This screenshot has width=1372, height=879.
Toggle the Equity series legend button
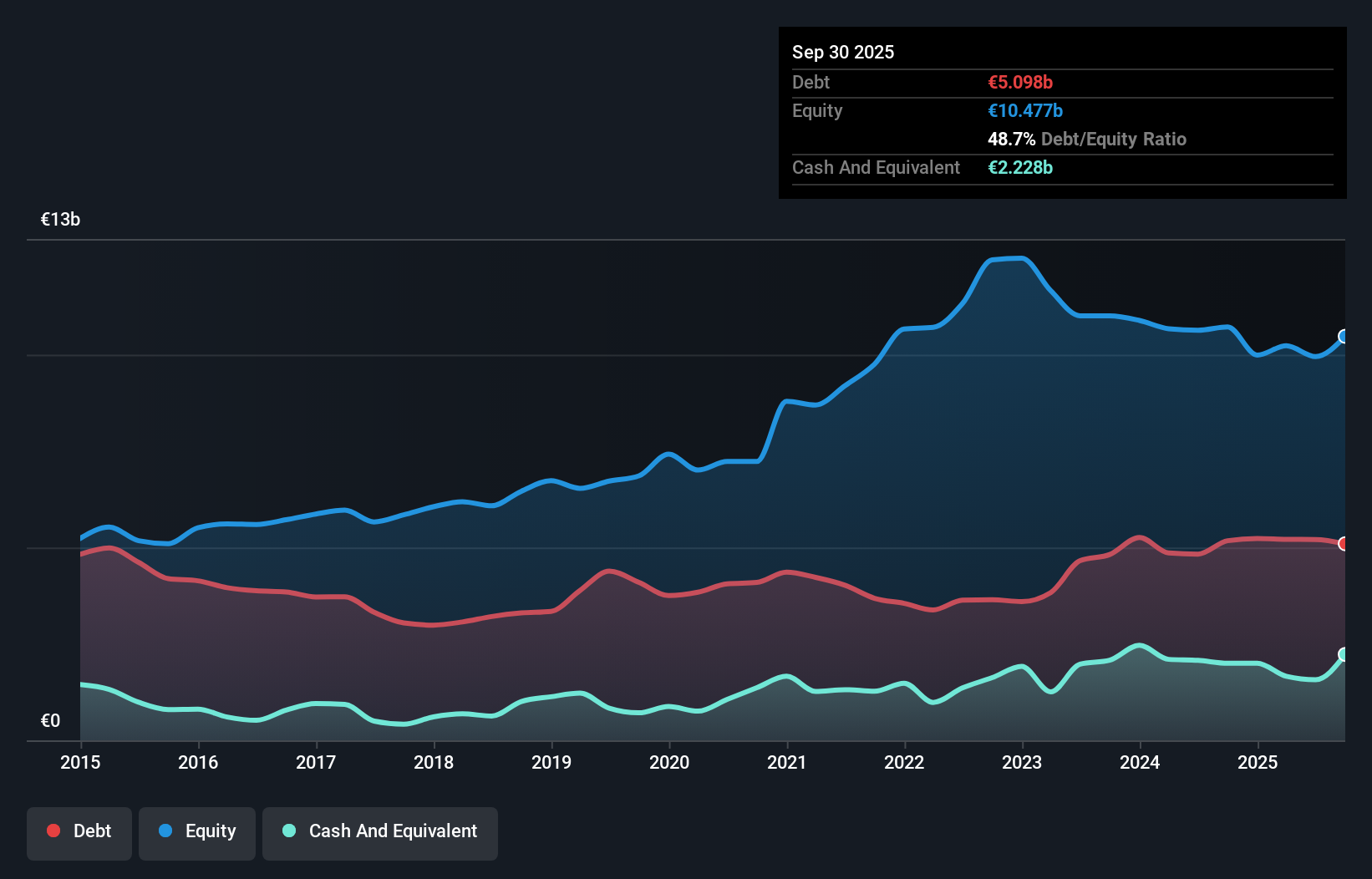[x=197, y=833]
